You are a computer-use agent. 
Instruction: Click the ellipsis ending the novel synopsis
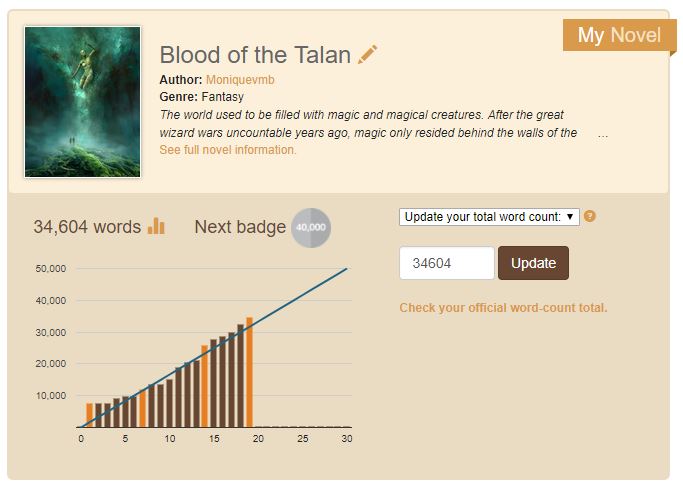pos(602,133)
